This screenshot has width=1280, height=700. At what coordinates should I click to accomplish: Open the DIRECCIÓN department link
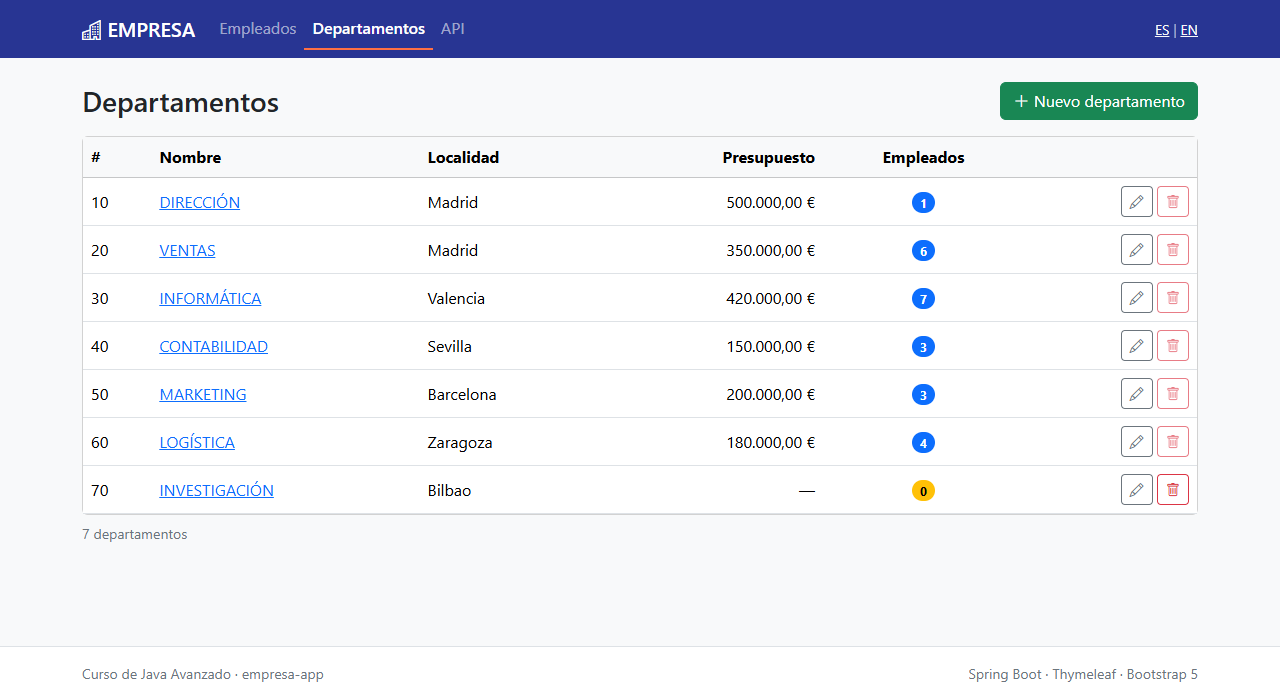200,202
